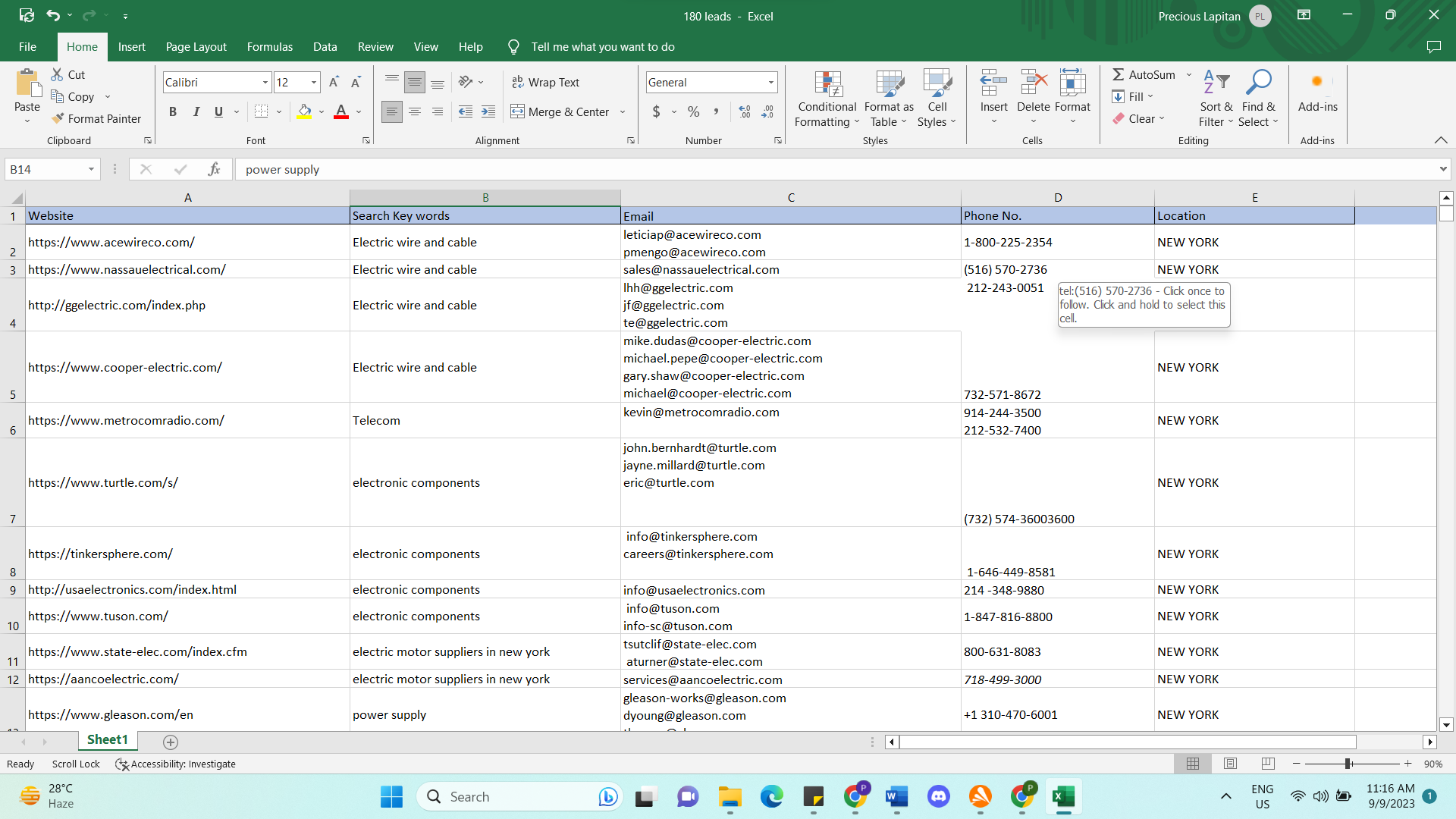
Task: Switch to Page Break Preview view
Action: (x=1268, y=764)
